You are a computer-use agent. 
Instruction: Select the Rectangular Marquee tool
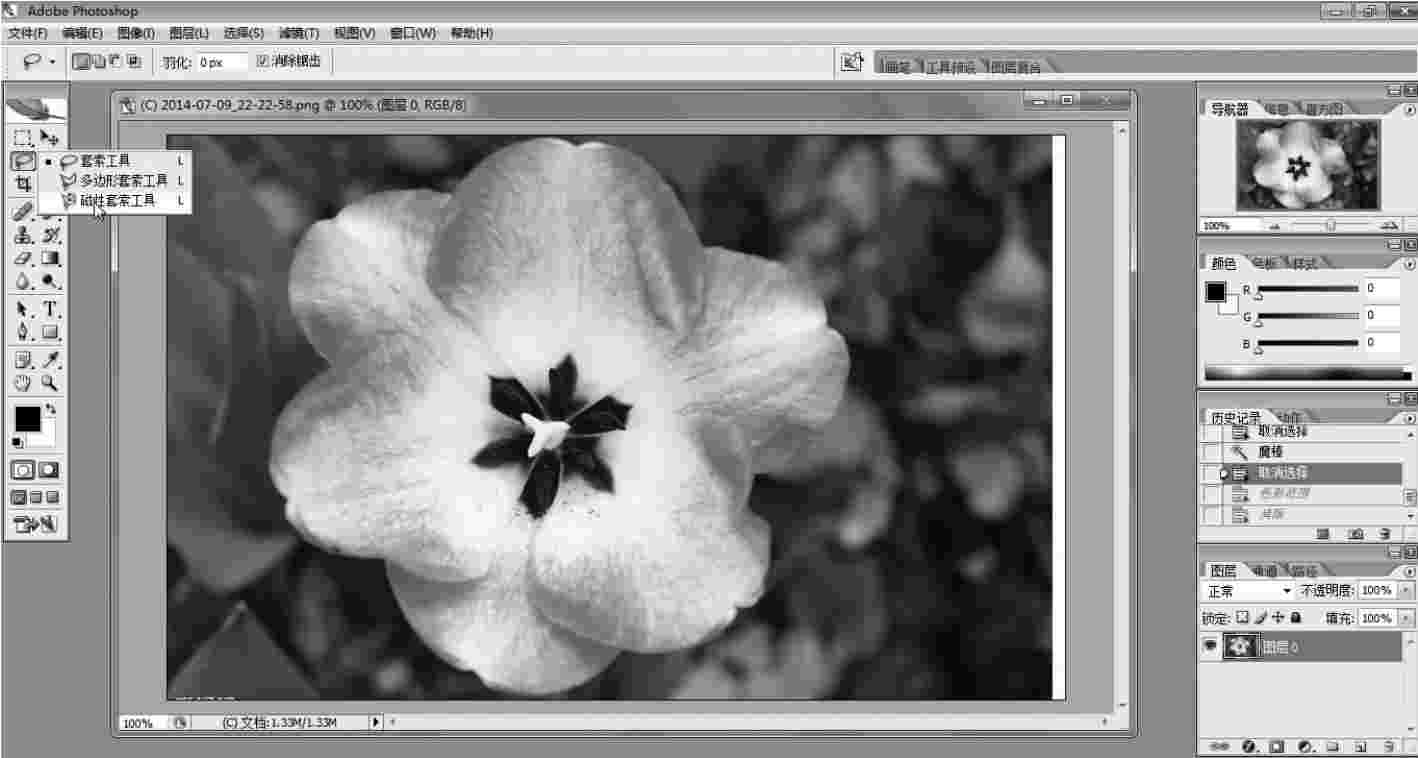click(22, 137)
